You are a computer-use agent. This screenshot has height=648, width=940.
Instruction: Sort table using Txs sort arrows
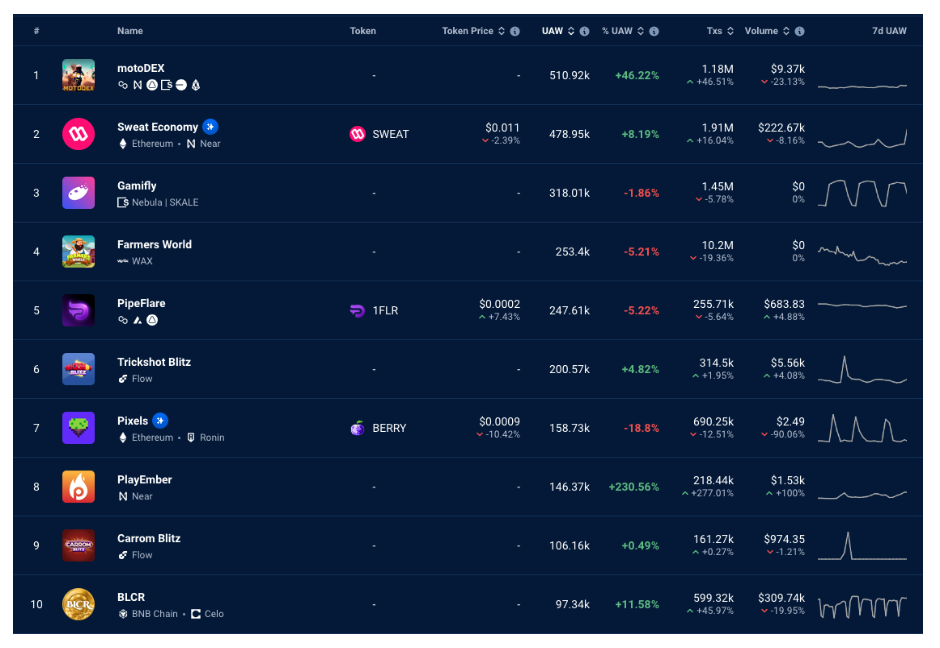(730, 31)
